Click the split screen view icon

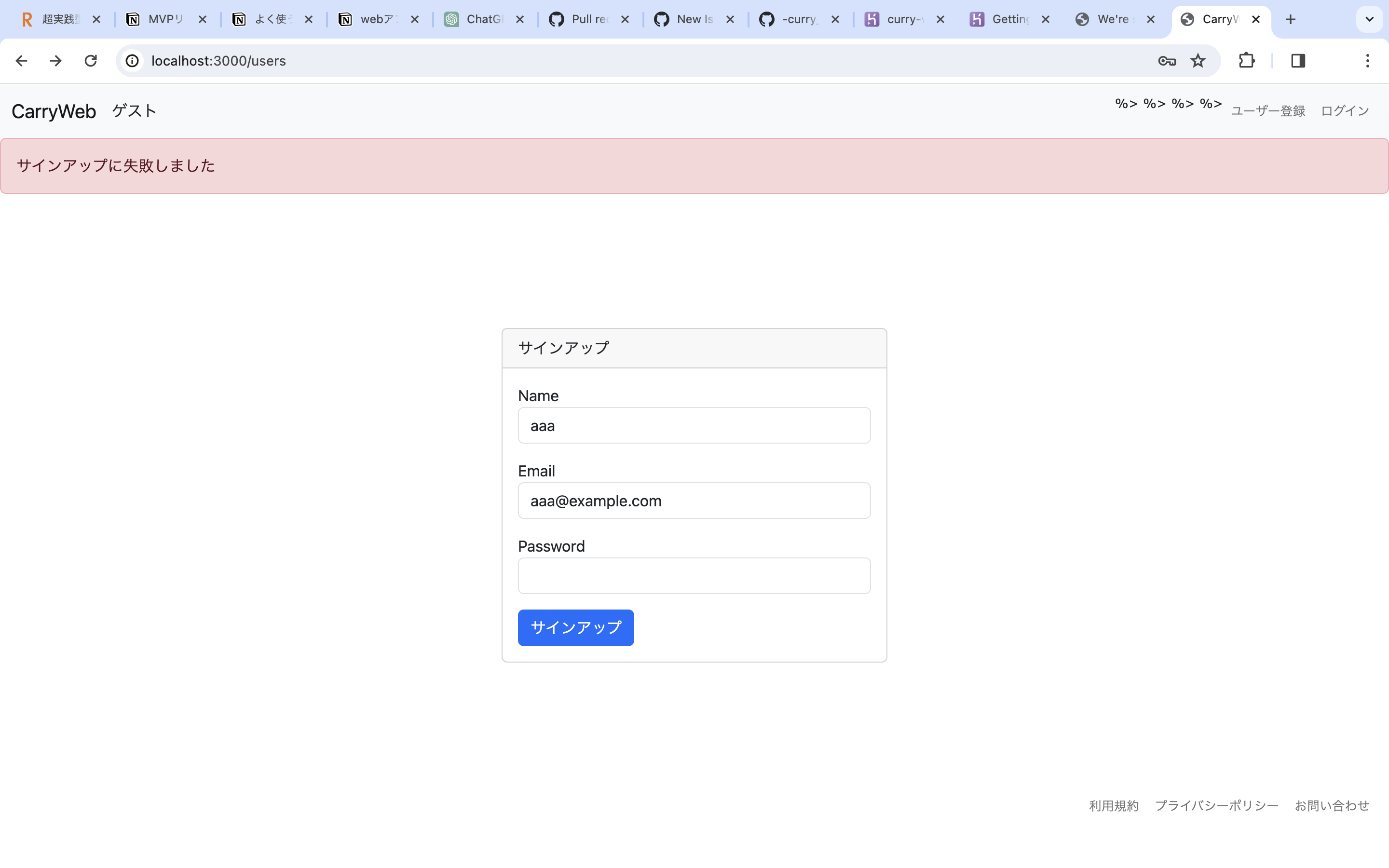pos(1298,61)
